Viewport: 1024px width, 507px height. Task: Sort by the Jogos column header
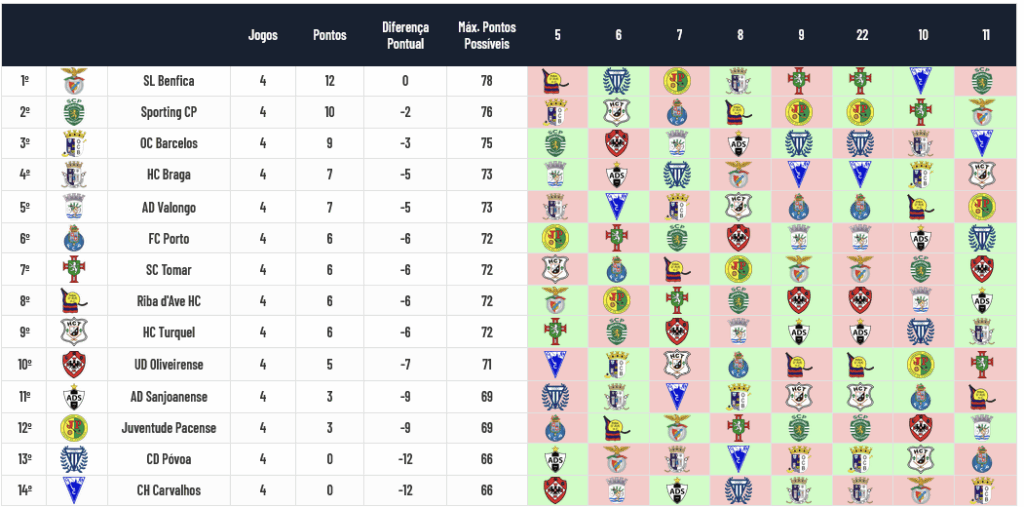click(263, 35)
